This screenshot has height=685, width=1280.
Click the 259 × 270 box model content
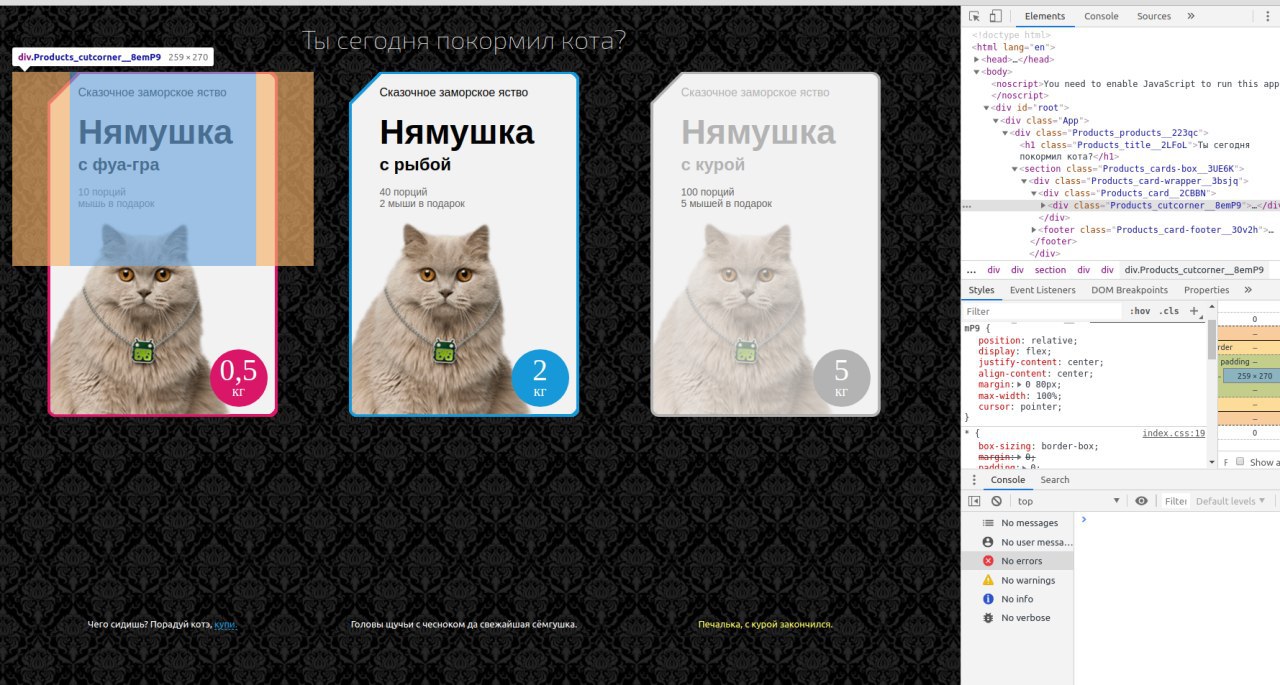pyautogui.click(x=1254, y=376)
